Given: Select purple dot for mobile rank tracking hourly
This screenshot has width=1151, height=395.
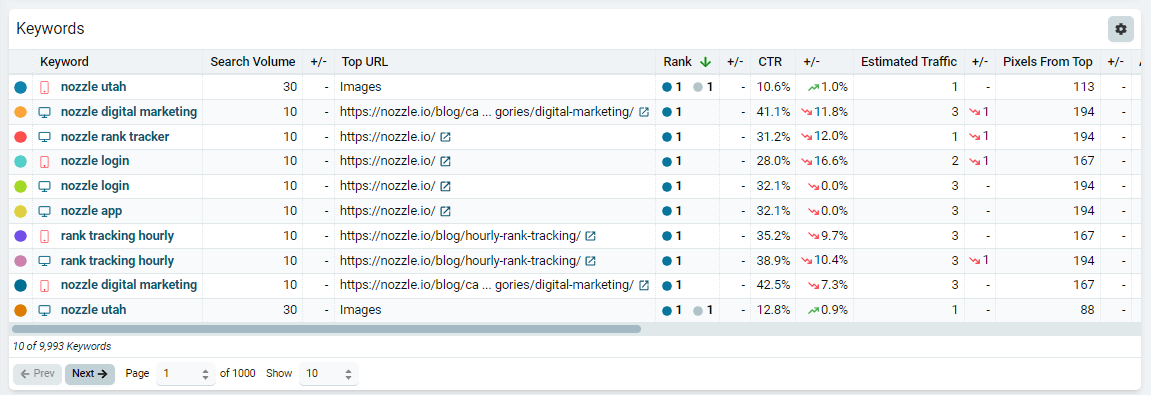Looking at the screenshot, I should 21,236.
